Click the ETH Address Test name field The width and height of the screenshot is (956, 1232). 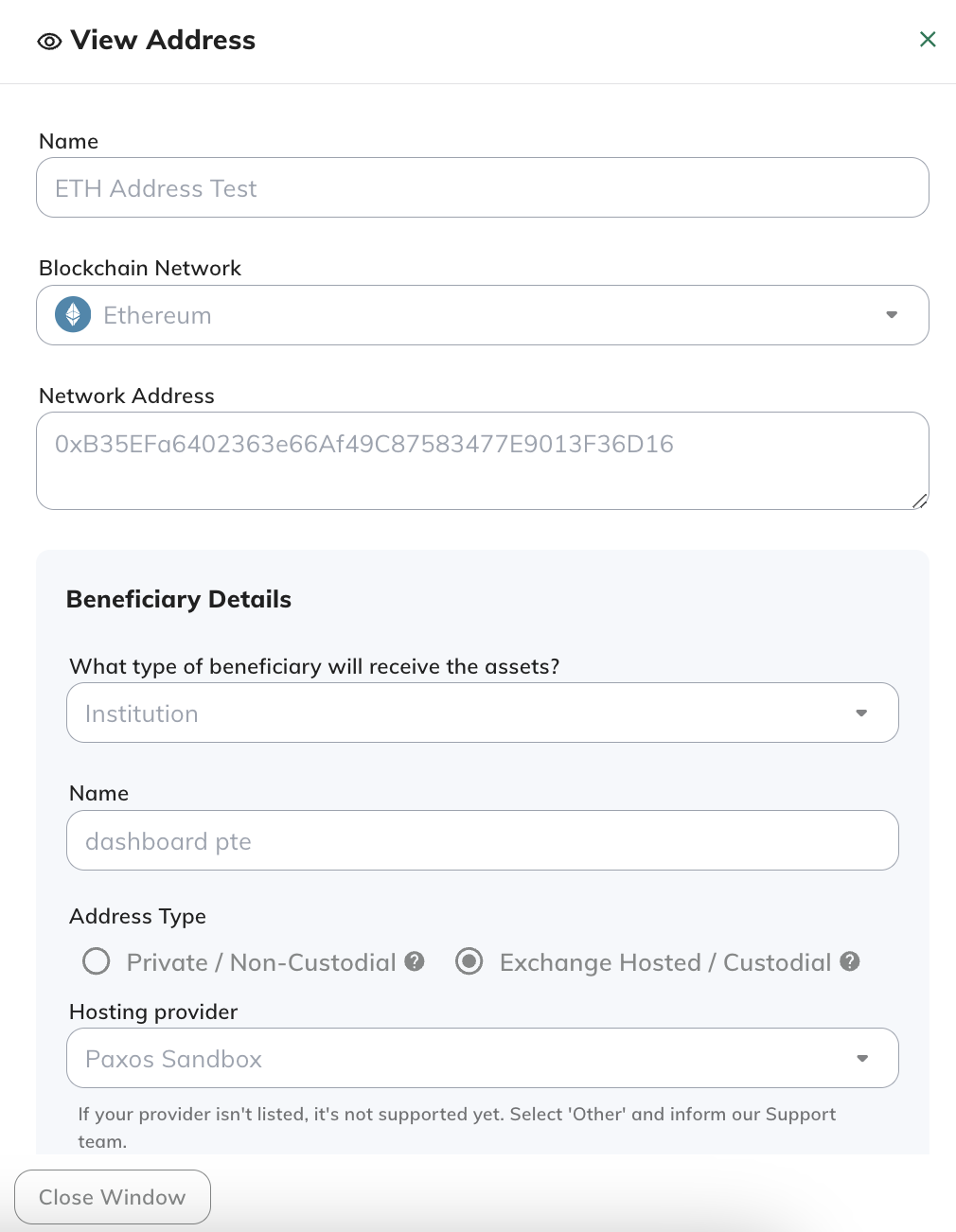coord(483,187)
